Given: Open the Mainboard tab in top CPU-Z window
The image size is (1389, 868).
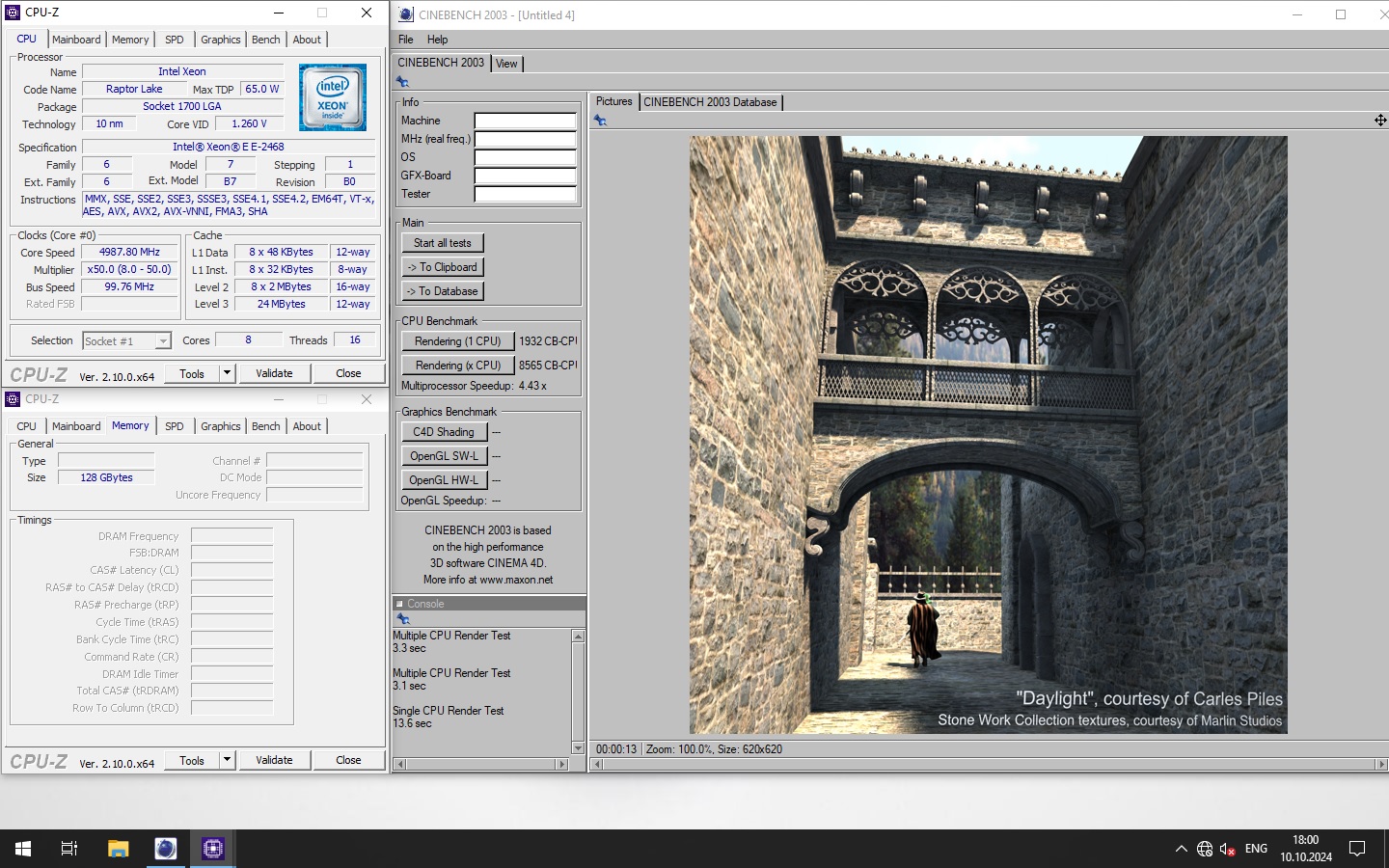Looking at the screenshot, I should coord(76,40).
